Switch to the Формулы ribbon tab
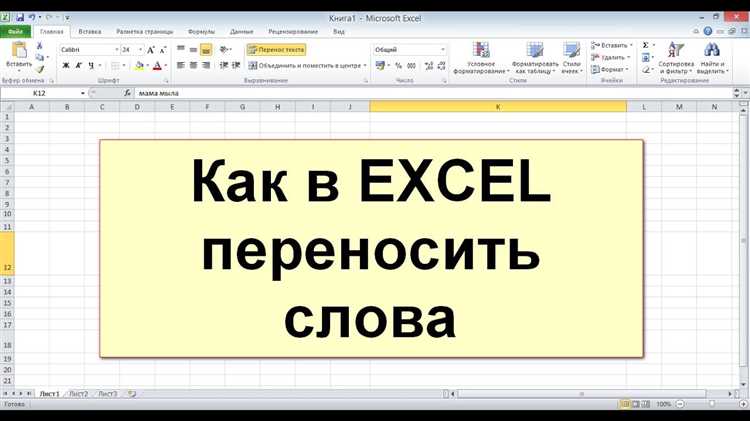 [x=201, y=32]
